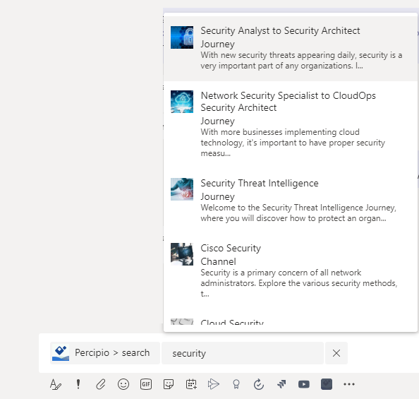The width and height of the screenshot is (419, 399).
Task: Open more messaging extensions via ellipsis
Action: coord(349,384)
